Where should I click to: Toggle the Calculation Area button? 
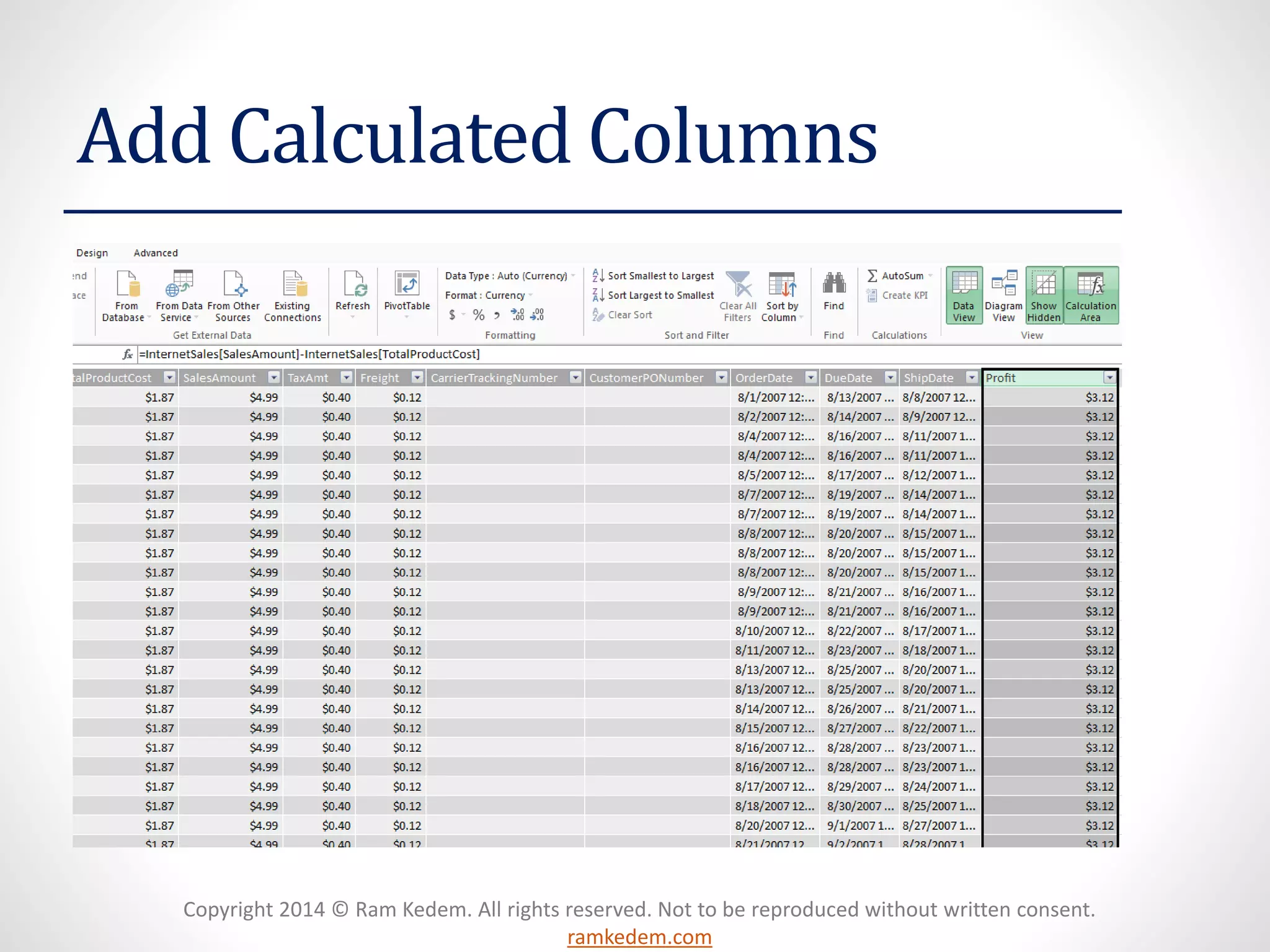click(x=1091, y=296)
